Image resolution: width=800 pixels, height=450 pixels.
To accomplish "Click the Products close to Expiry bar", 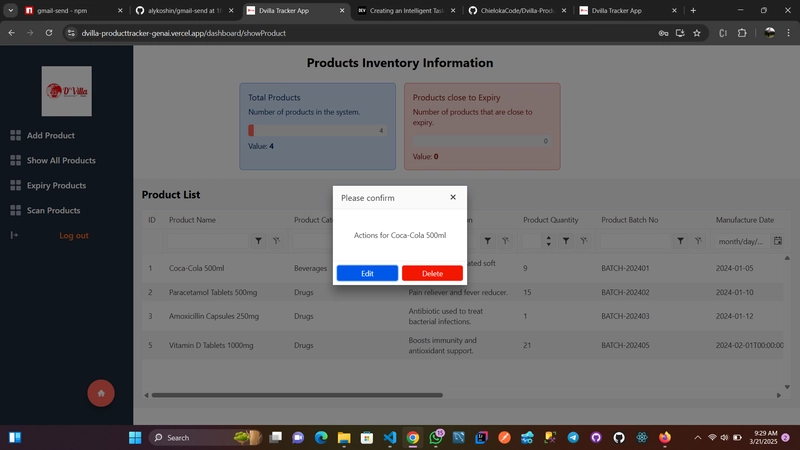I will click(x=482, y=141).
